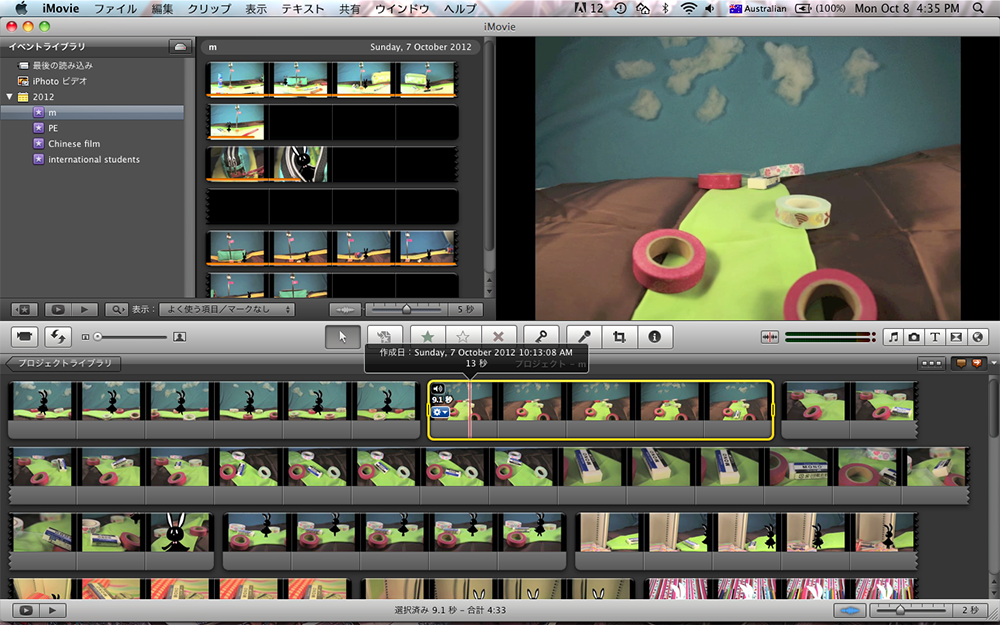1000x625 pixels.
Task: Open the music and sound effects browser
Action: click(x=894, y=337)
